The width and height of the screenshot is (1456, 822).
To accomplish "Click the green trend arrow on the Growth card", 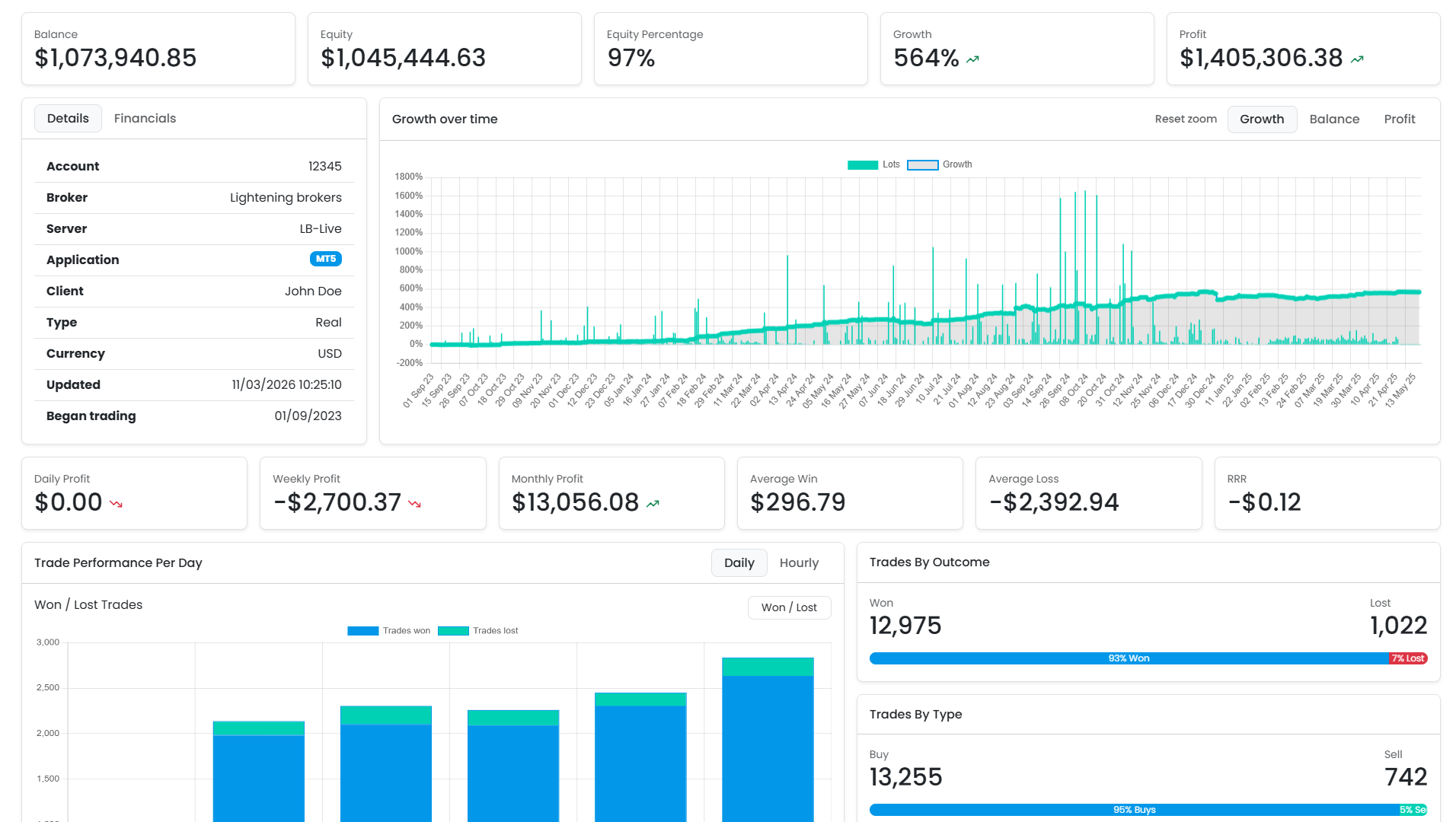I will coord(972,59).
